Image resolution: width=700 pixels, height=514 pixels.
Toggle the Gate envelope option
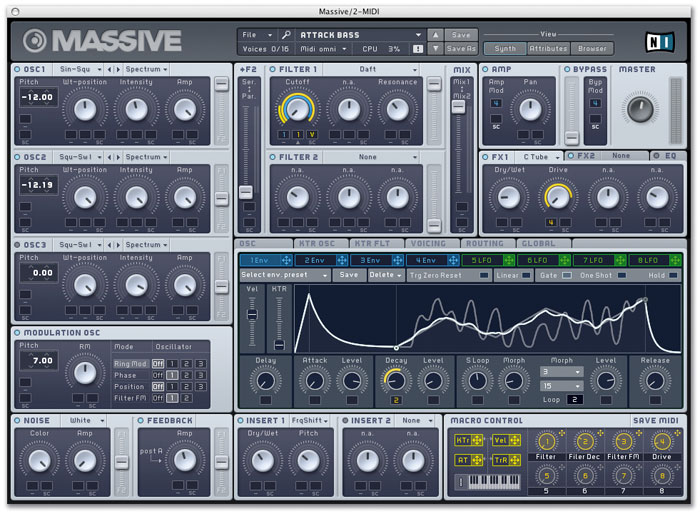click(567, 275)
